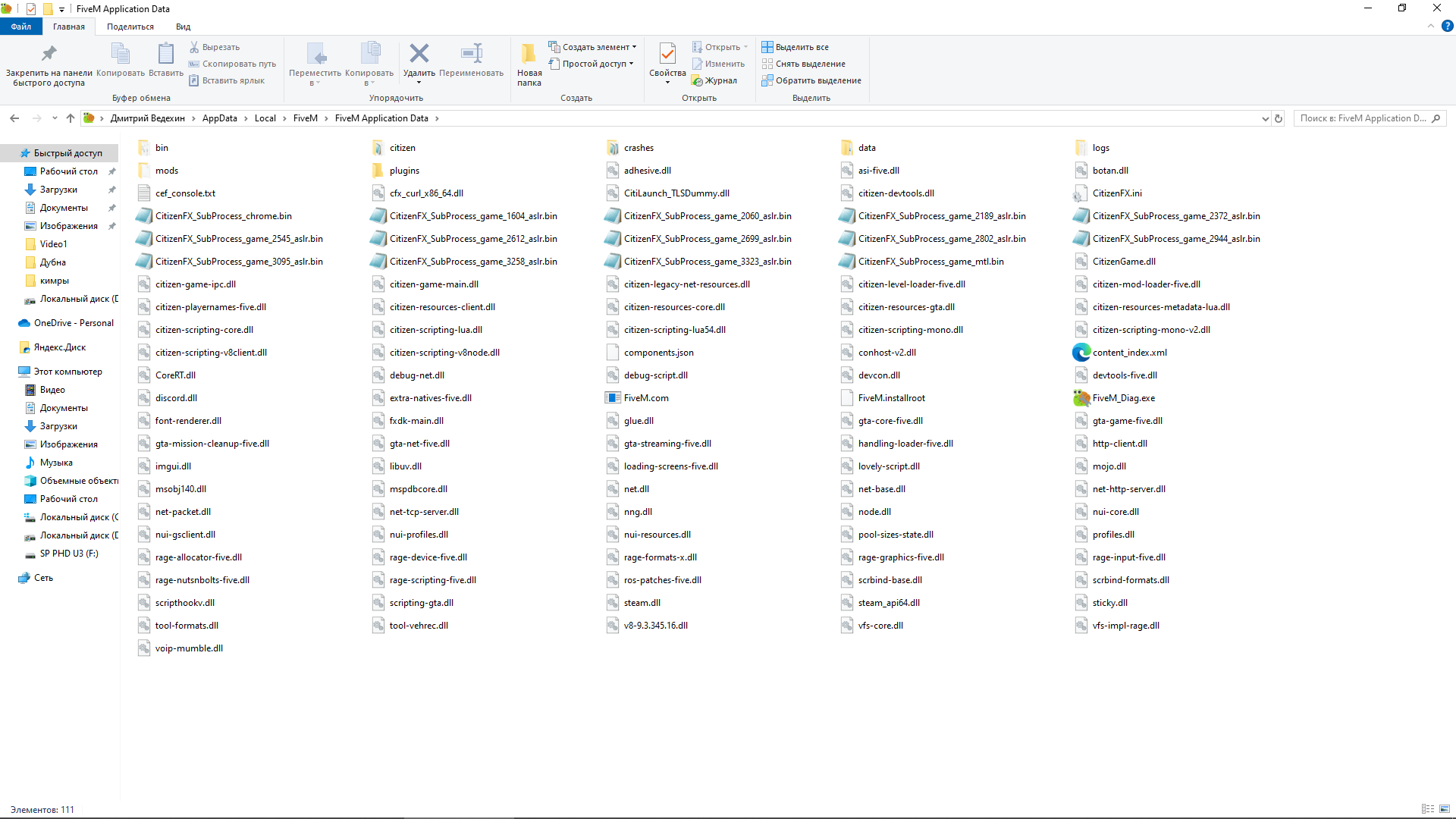The width and height of the screenshot is (1456, 819).
Task: Open the Файл menu tab
Action: 20,27
